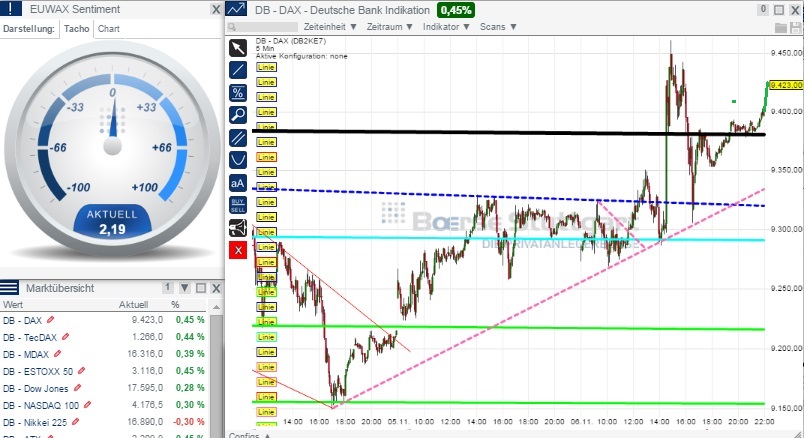The image size is (804, 438).
Task: Click the Marktübersicht list menu icon
Action: pyautogui.click(x=9, y=288)
